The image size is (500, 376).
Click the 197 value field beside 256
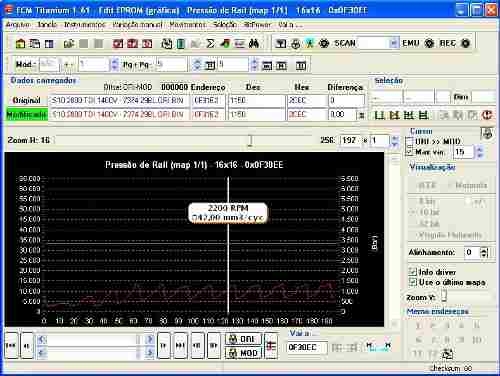351,140
